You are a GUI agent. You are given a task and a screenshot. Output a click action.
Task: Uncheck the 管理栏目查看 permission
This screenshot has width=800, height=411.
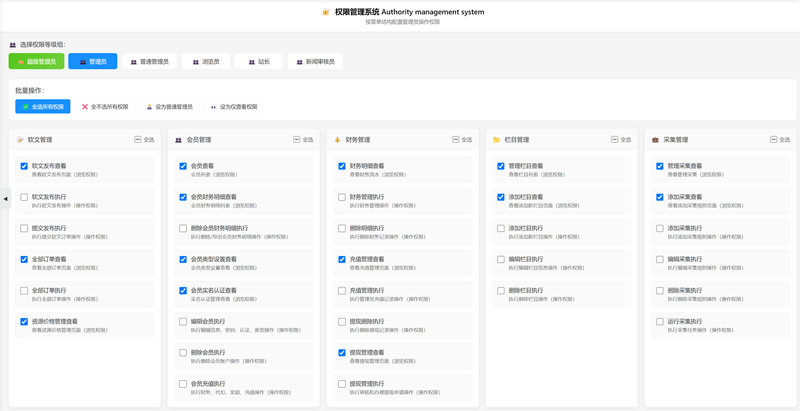tap(501, 166)
